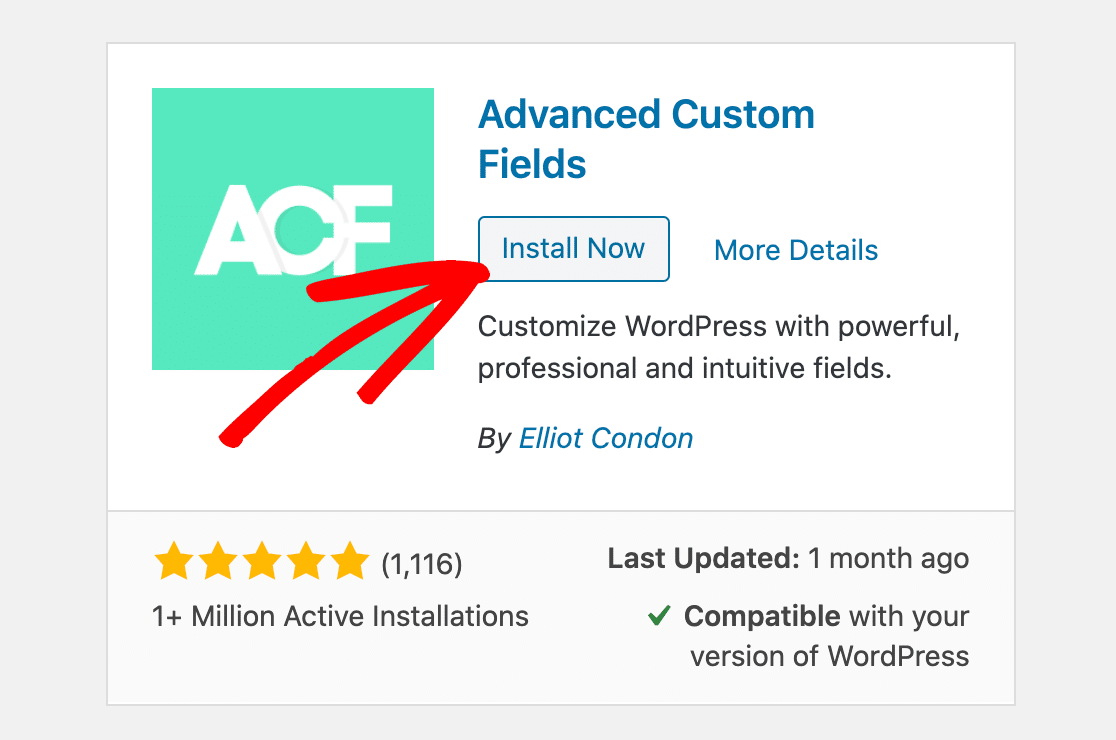Open More Details for the plugin

pyautogui.click(x=795, y=250)
